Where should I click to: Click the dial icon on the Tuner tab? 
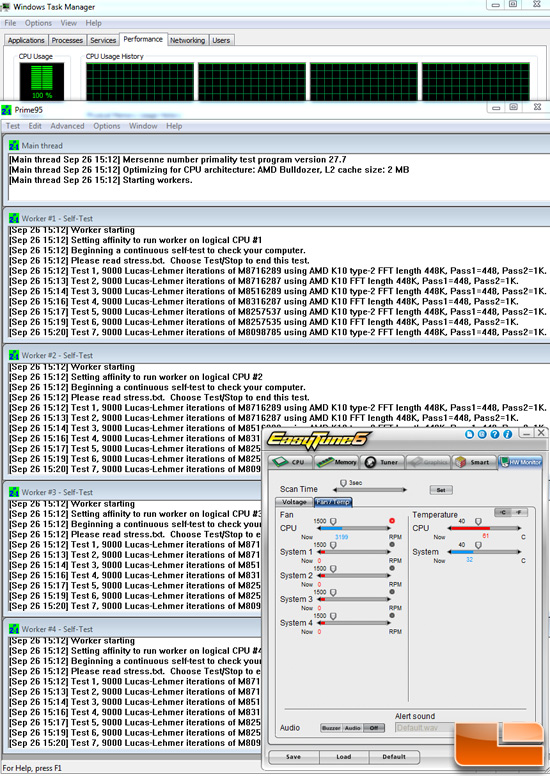pos(370,462)
